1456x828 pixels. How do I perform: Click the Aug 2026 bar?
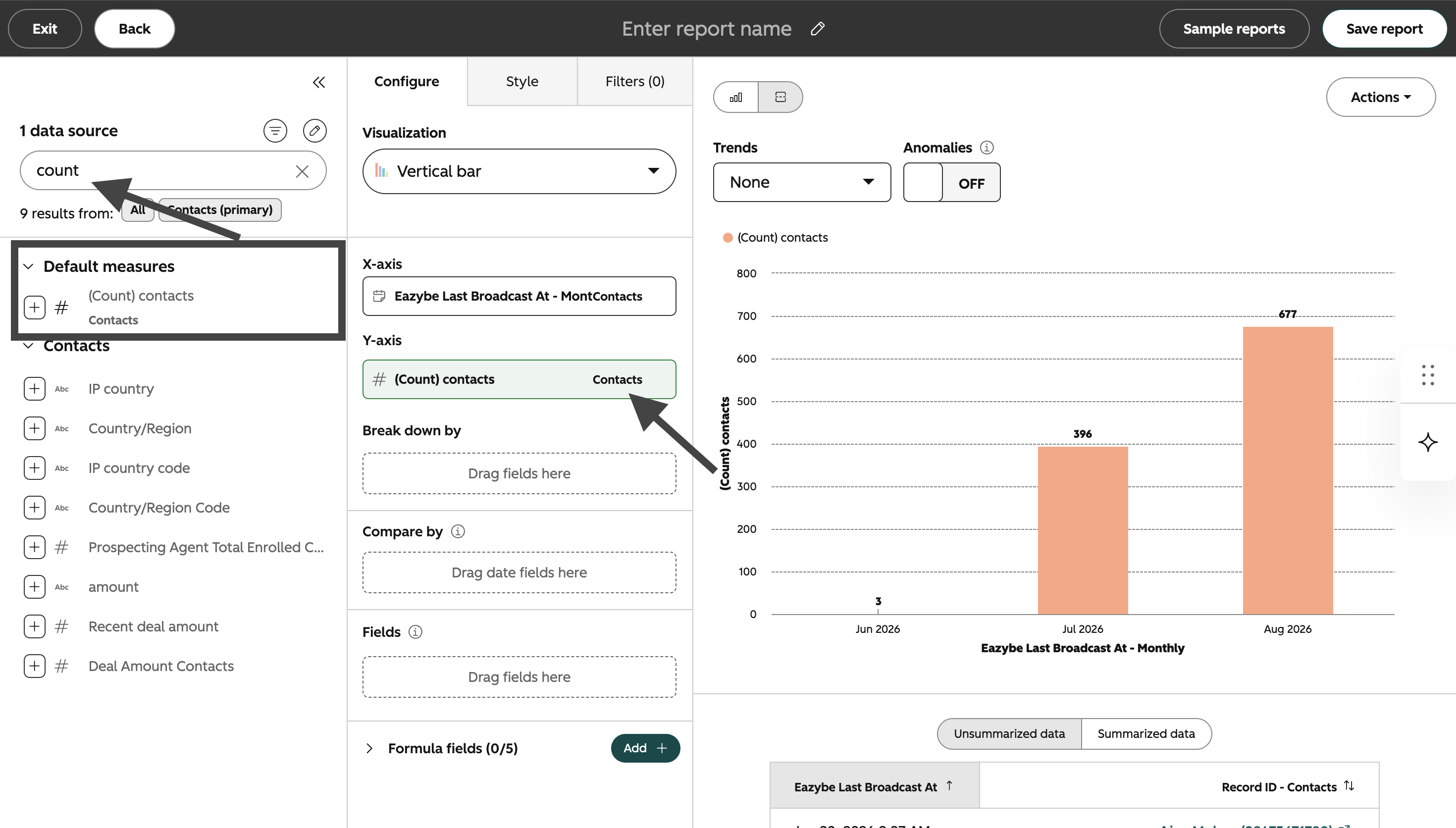pos(1288,470)
